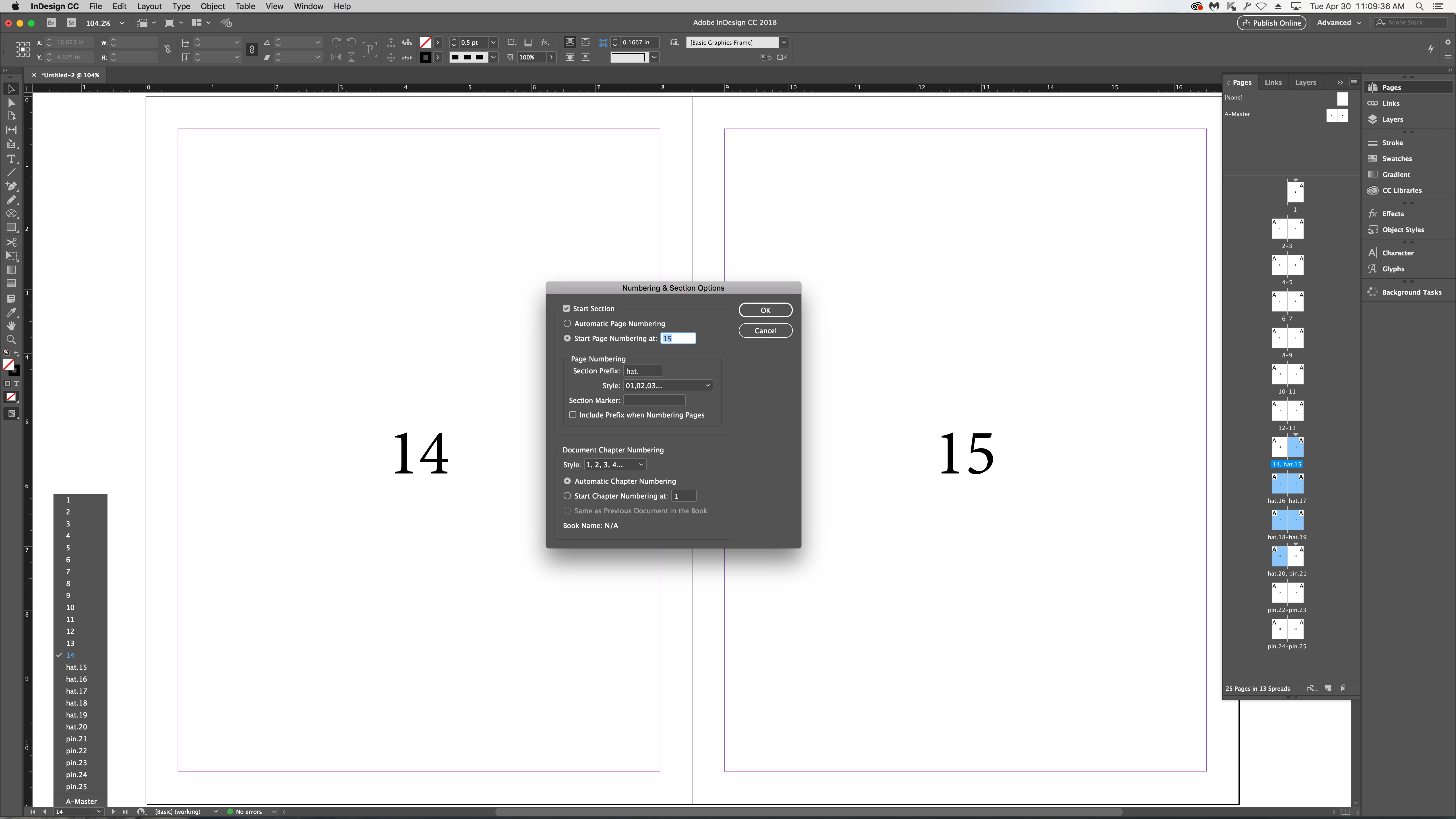The width and height of the screenshot is (1456, 819).
Task: Open the Layout menu
Action: [149, 6]
